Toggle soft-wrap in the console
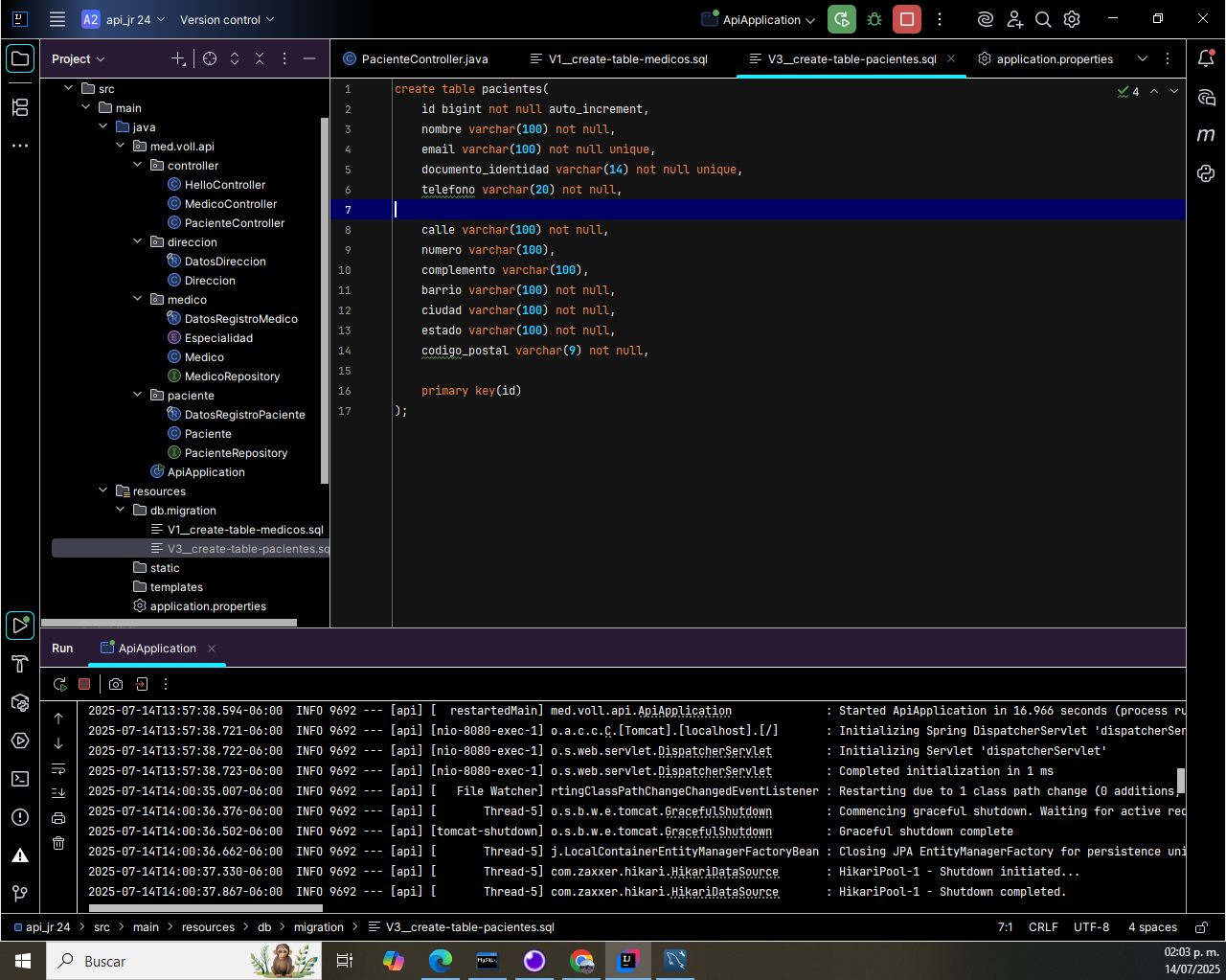This screenshot has width=1226, height=980. point(58,768)
